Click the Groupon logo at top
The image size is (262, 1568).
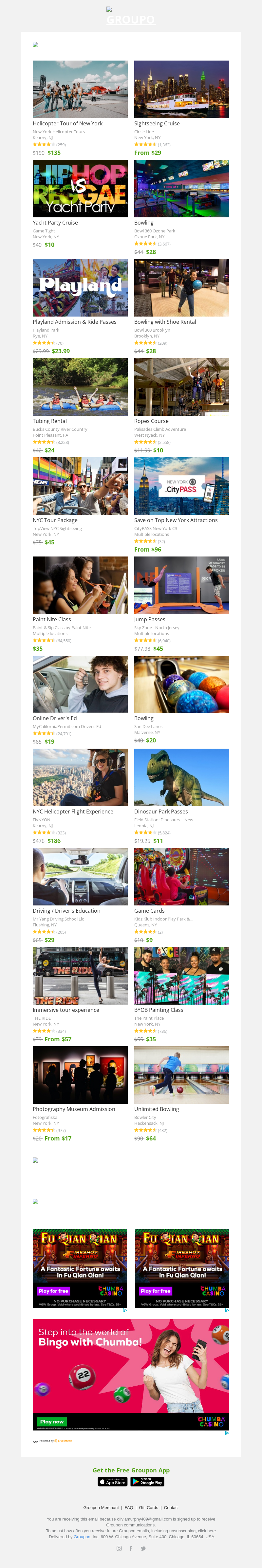[130, 19]
